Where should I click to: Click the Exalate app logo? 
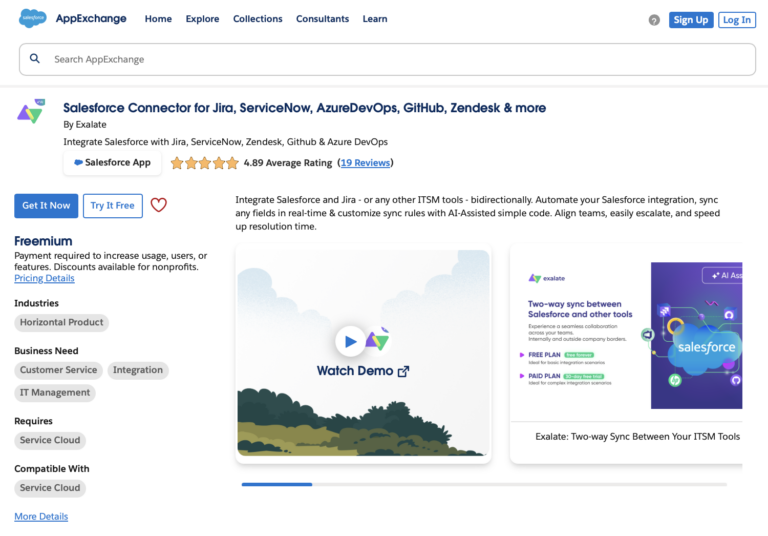tap(31, 112)
